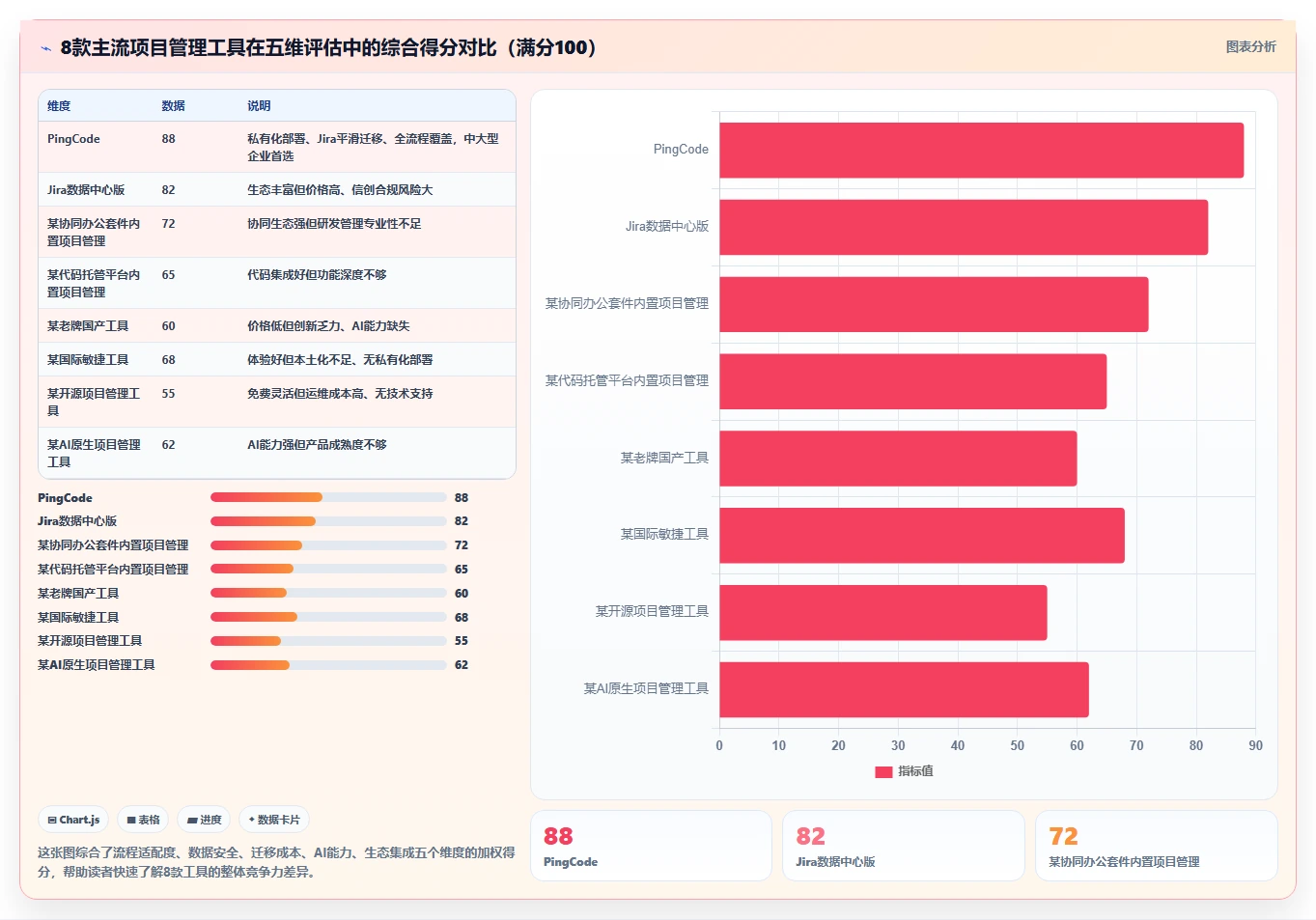Click the 数据 column header
Image resolution: width=1316 pixels, height=920 pixels.
[173, 106]
